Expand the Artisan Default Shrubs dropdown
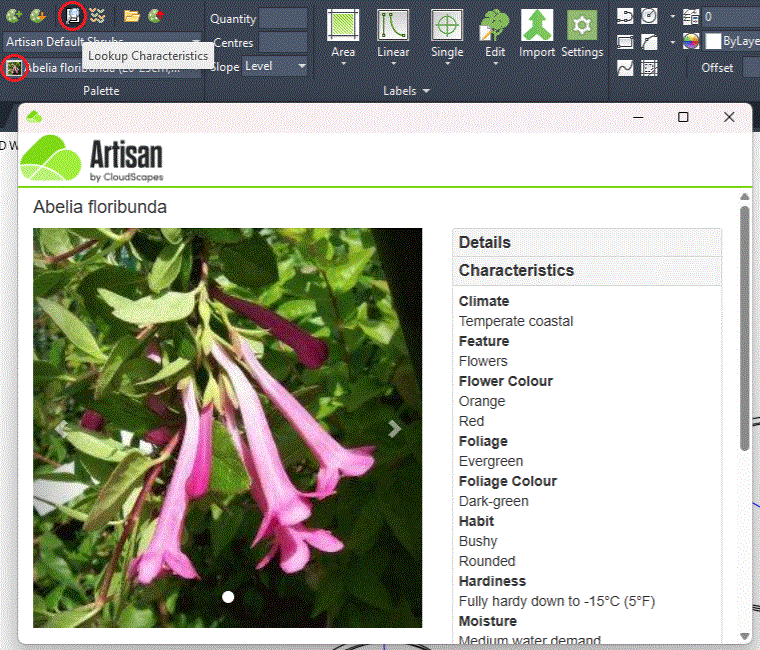This screenshot has height=650, width=760. point(100,42)
